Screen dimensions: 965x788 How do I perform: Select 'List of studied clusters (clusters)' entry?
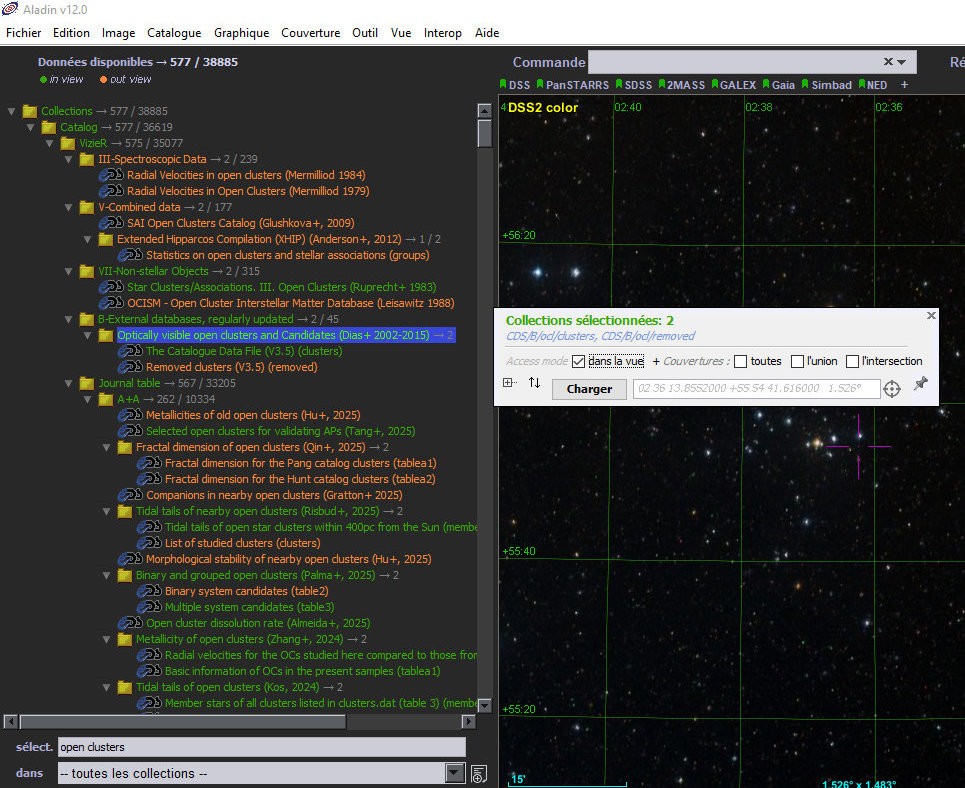(242, 543)
